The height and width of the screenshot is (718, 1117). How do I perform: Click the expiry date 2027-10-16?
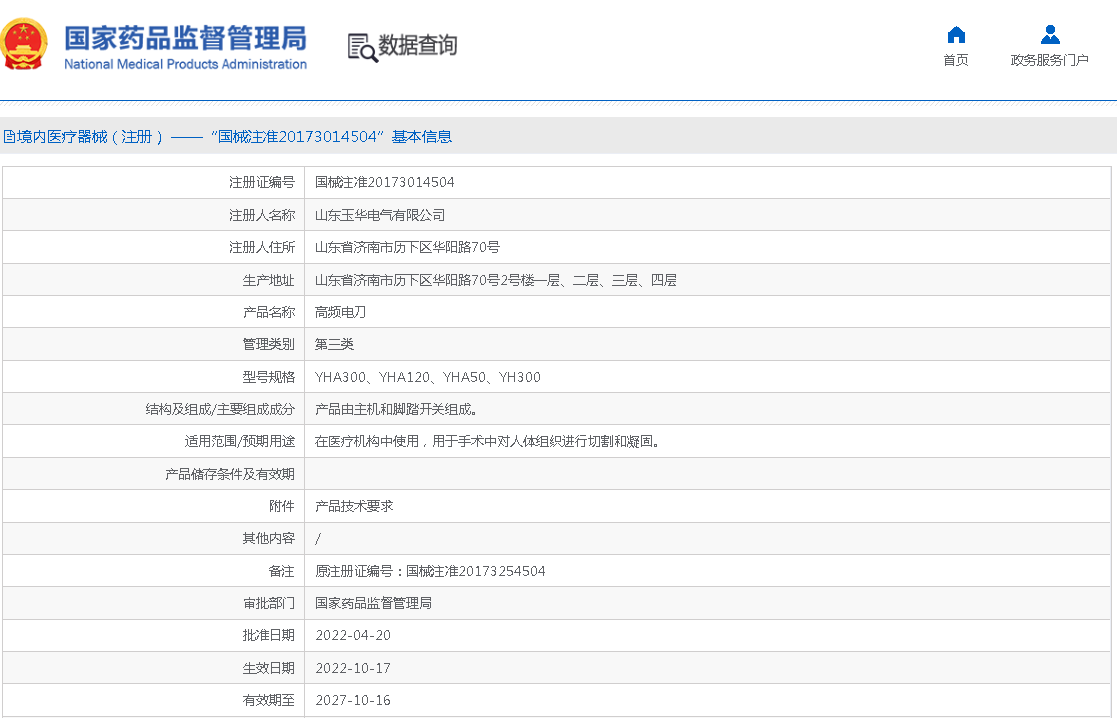pyautogui.click(x=352, y=701)
